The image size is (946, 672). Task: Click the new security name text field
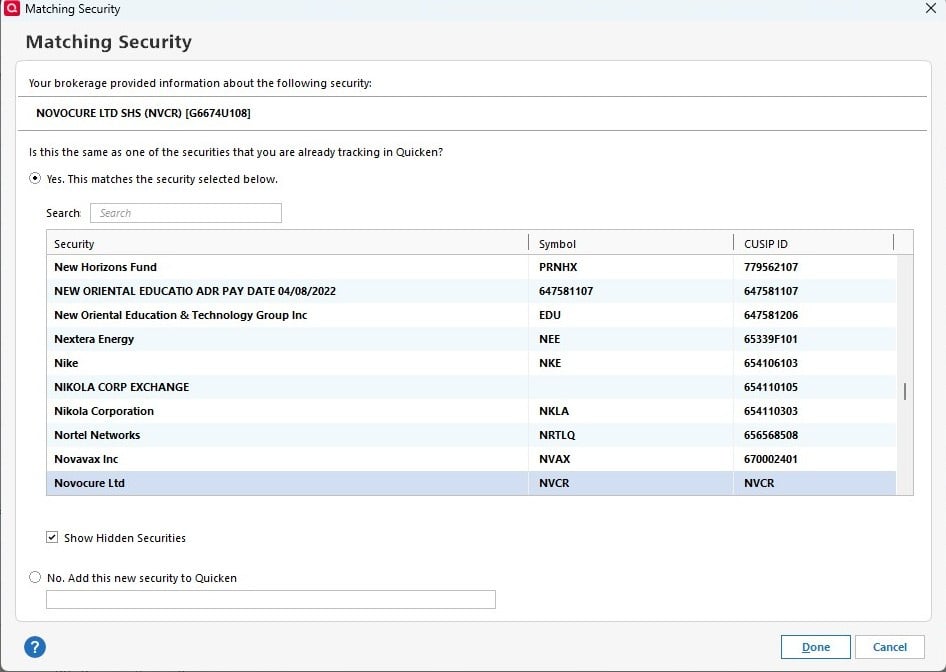coord(271,600)
